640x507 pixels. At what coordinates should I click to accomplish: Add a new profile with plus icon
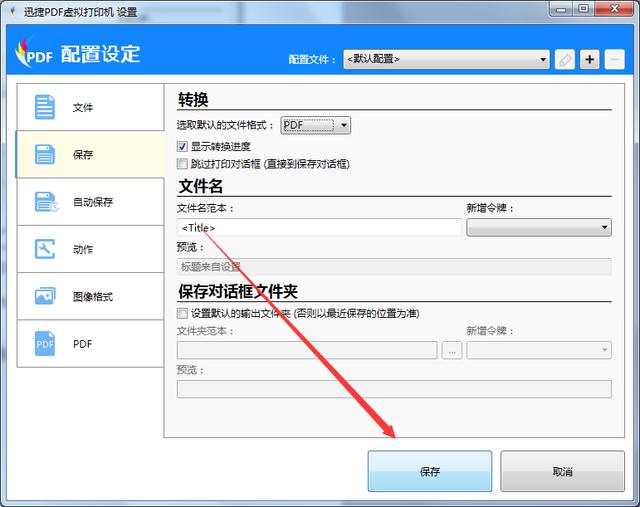point(590,59)
